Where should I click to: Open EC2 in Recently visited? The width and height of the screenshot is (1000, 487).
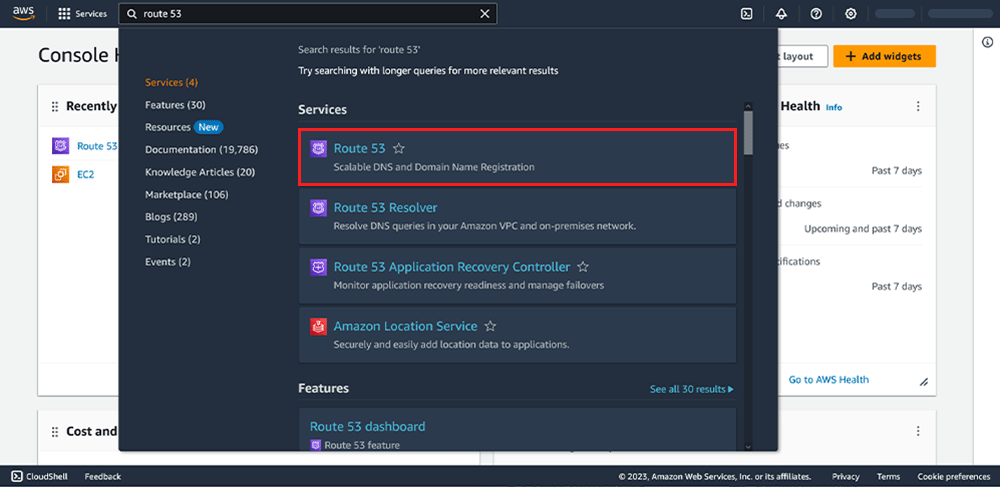[85, 174]
